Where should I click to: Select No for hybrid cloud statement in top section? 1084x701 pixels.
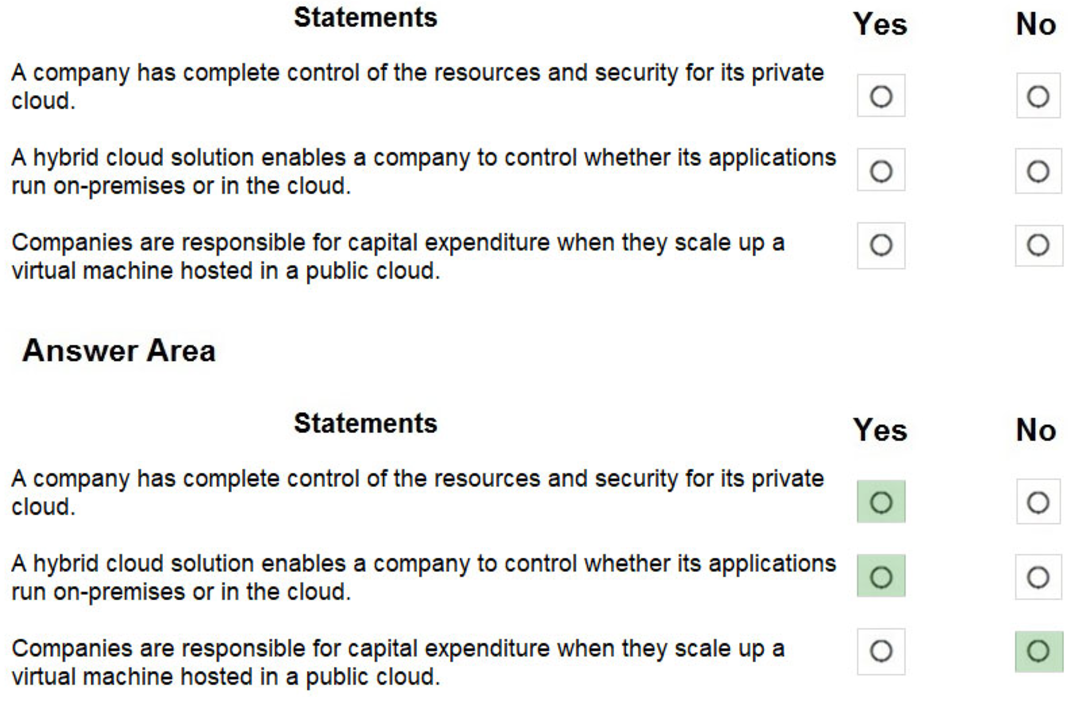[x=1038, y=171]
